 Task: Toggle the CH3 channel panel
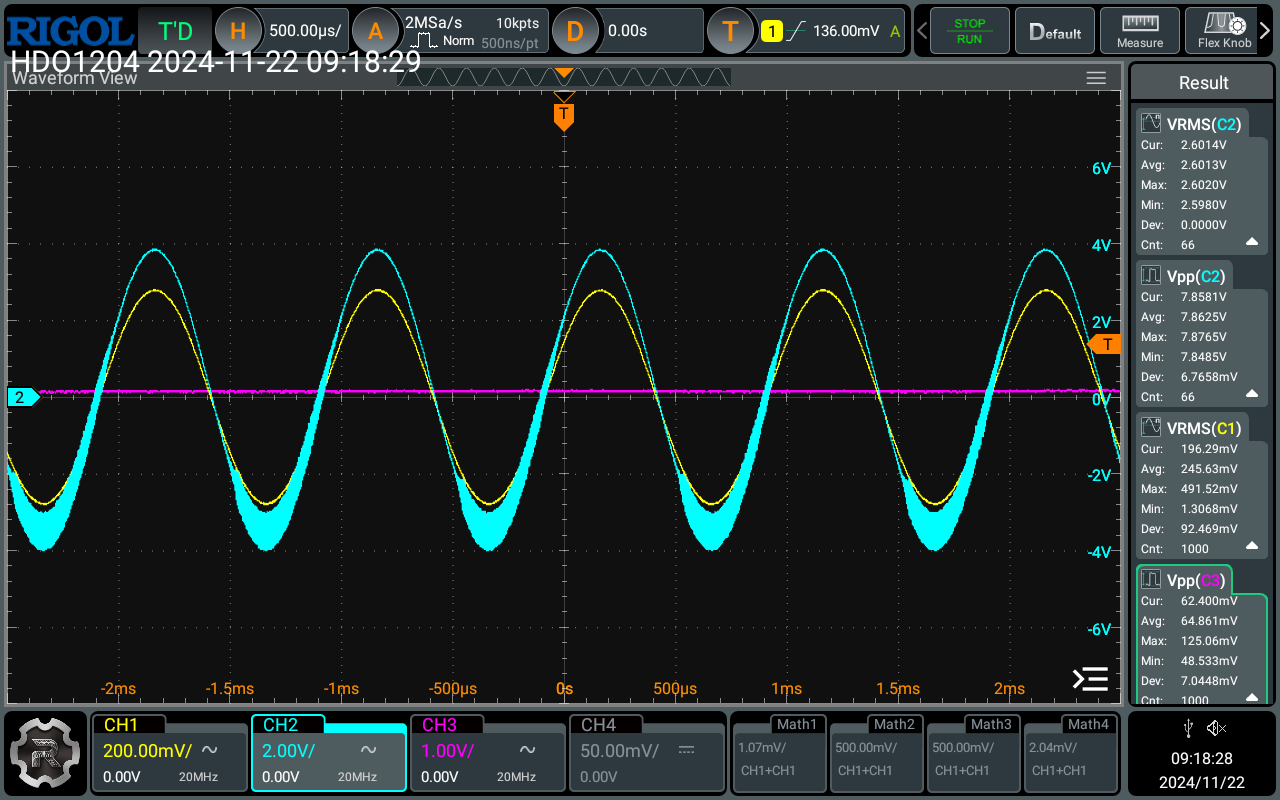[487, 752]
